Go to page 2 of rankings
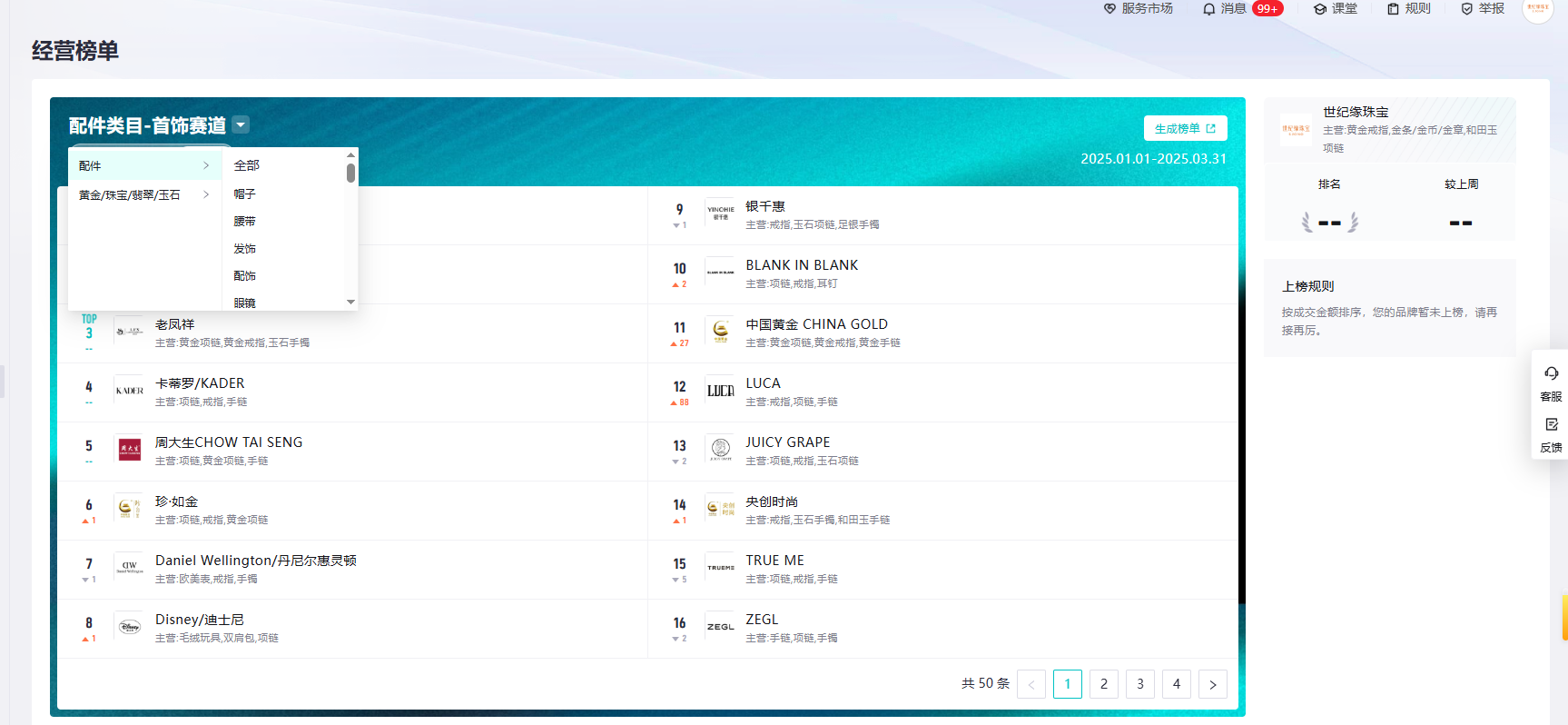Viewport: 1568px width, 725px height. coord(1104,684)
